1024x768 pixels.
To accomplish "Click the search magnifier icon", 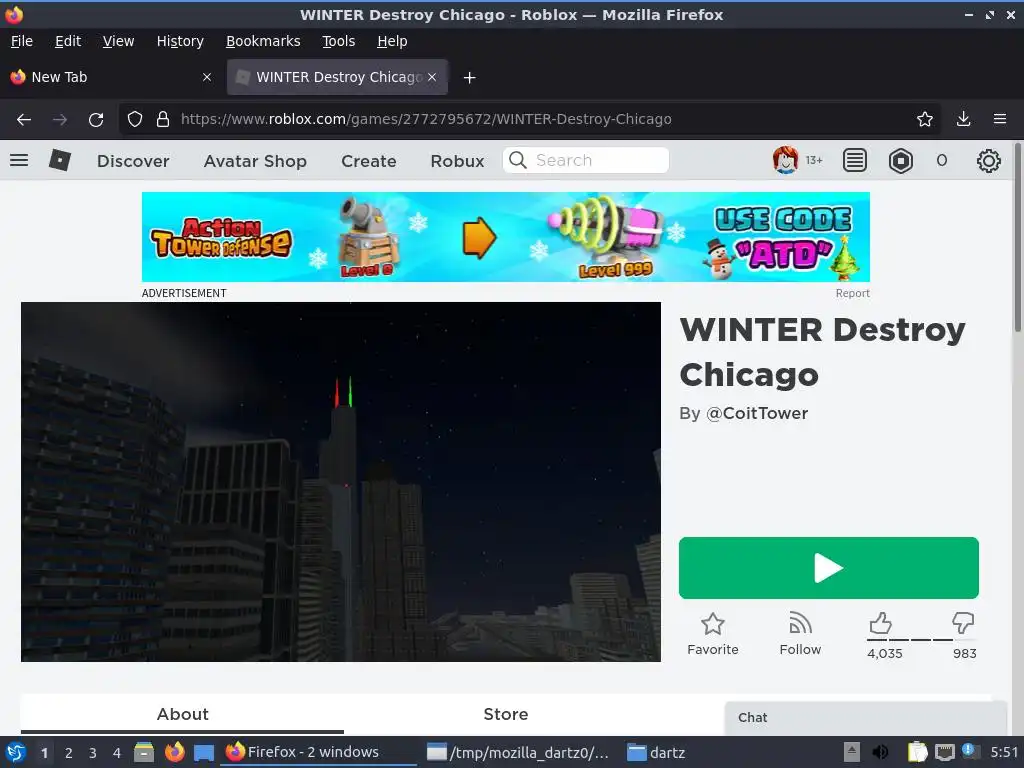I will tap(518, 160).
